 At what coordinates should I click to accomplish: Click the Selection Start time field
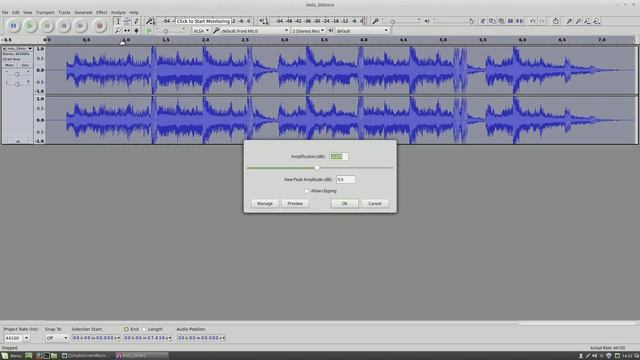tap(96, 338)
